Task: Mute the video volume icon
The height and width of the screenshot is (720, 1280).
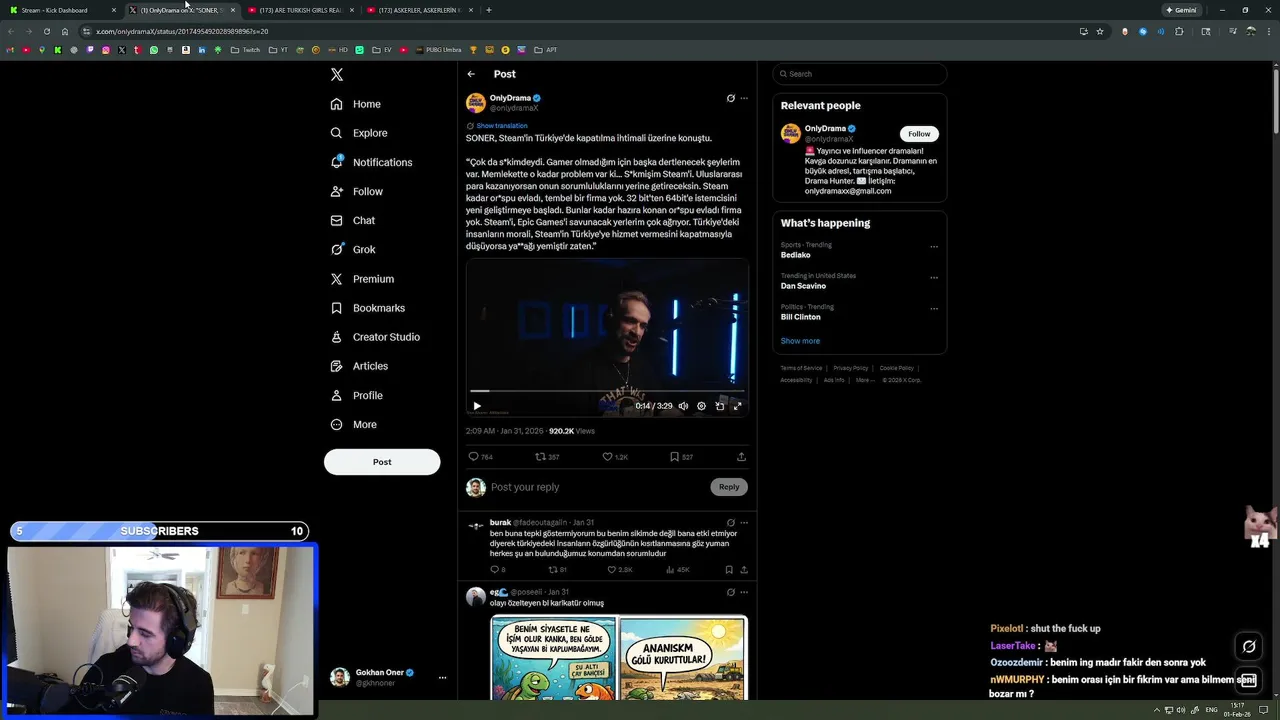Action: coord(683,406)
